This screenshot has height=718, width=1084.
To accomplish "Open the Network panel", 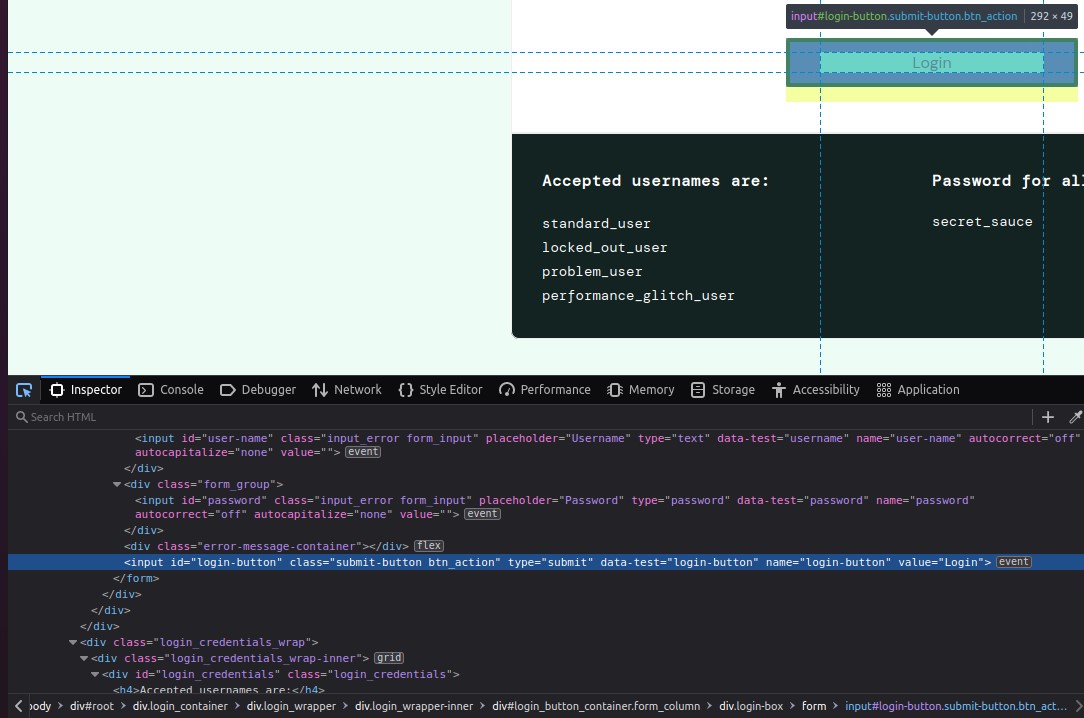I will (x=346, y=390).
